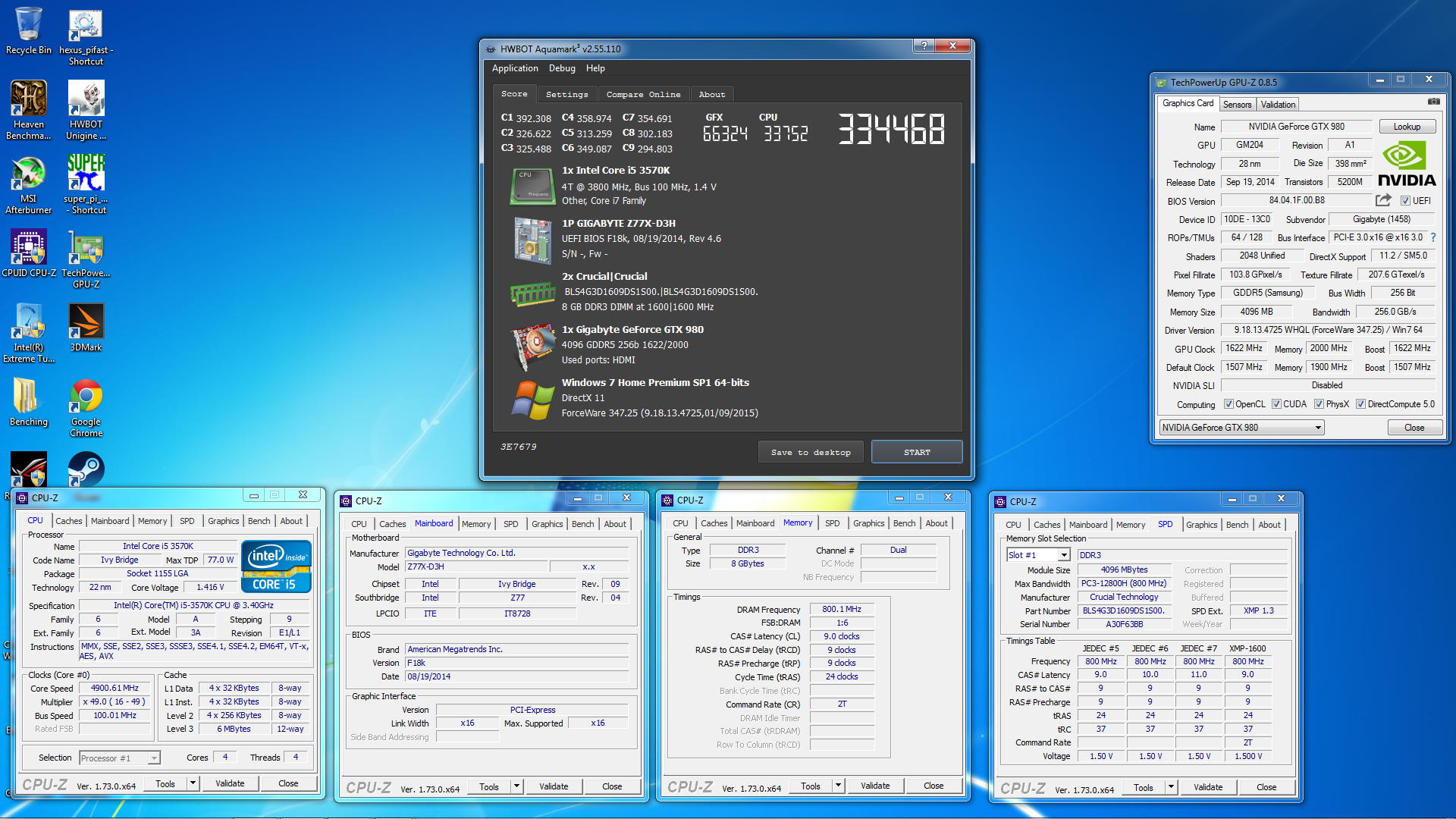
Task: Click GPU-Z screenshot camera icon
Action: click(1433, 102)
